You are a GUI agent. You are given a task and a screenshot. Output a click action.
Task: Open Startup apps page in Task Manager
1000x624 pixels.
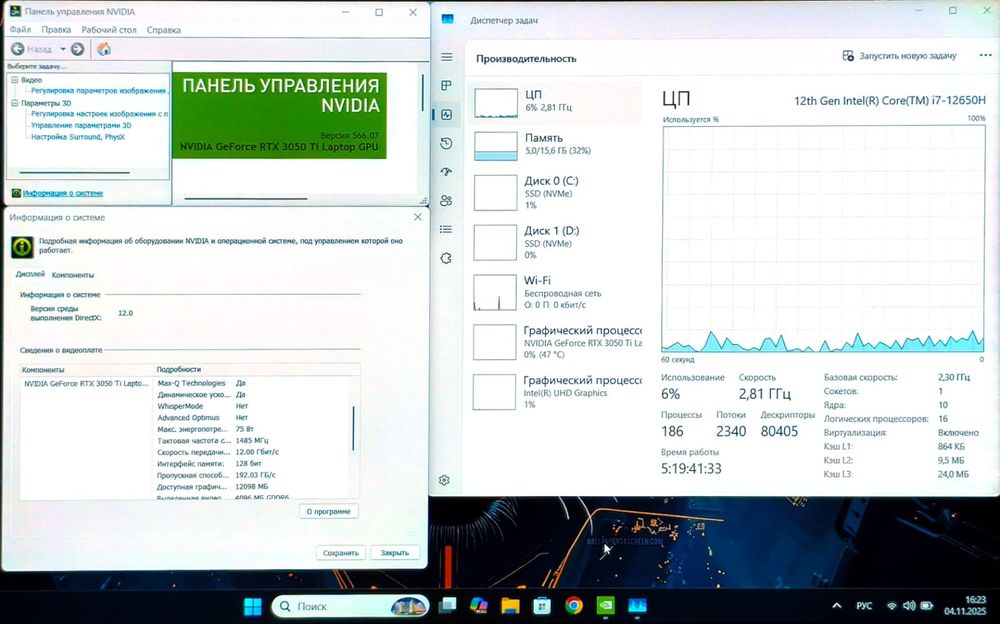[x=446, y=172]
